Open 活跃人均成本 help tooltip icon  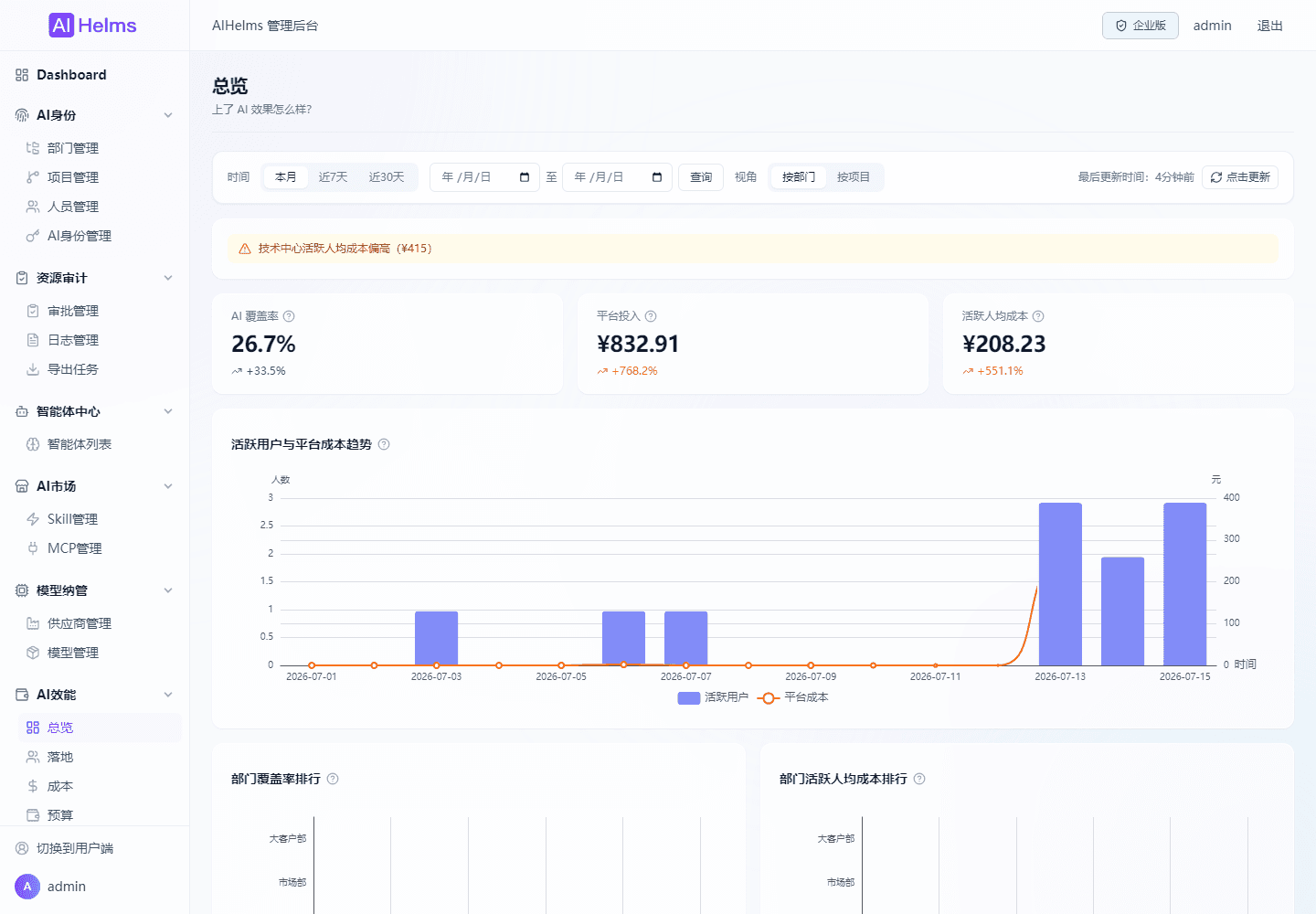pos(1038,316)
